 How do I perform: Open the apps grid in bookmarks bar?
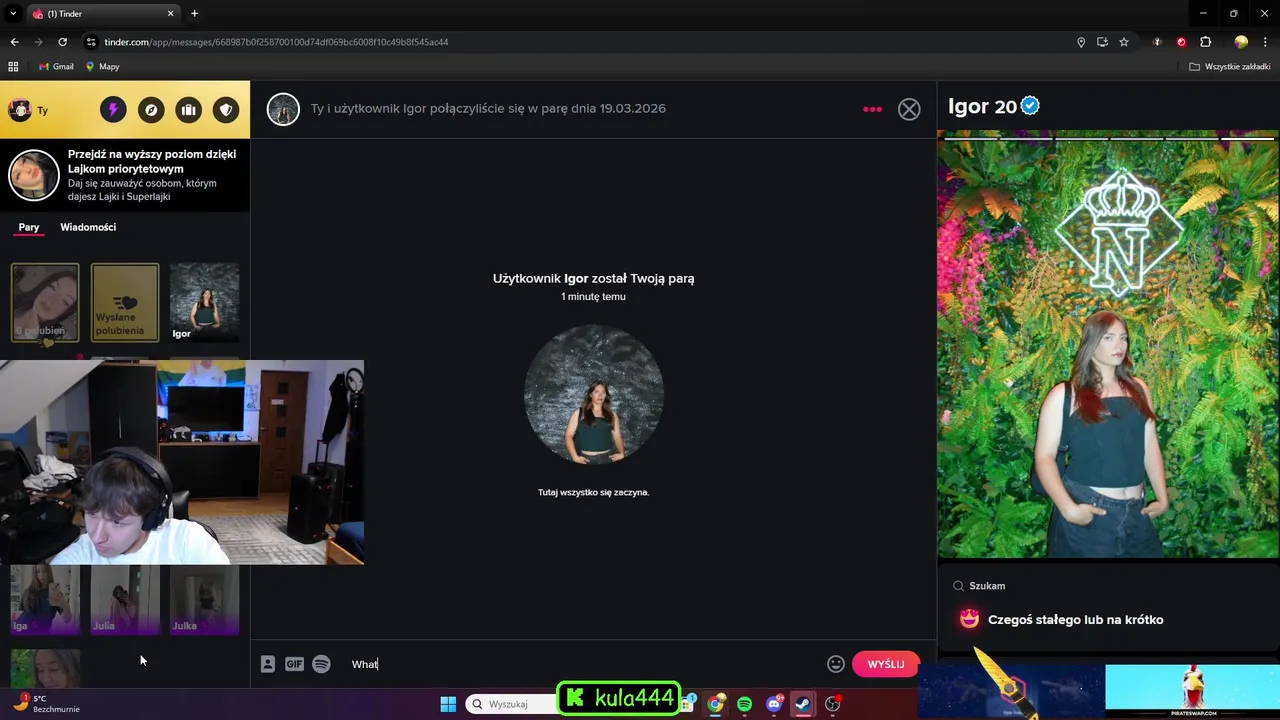13,67
